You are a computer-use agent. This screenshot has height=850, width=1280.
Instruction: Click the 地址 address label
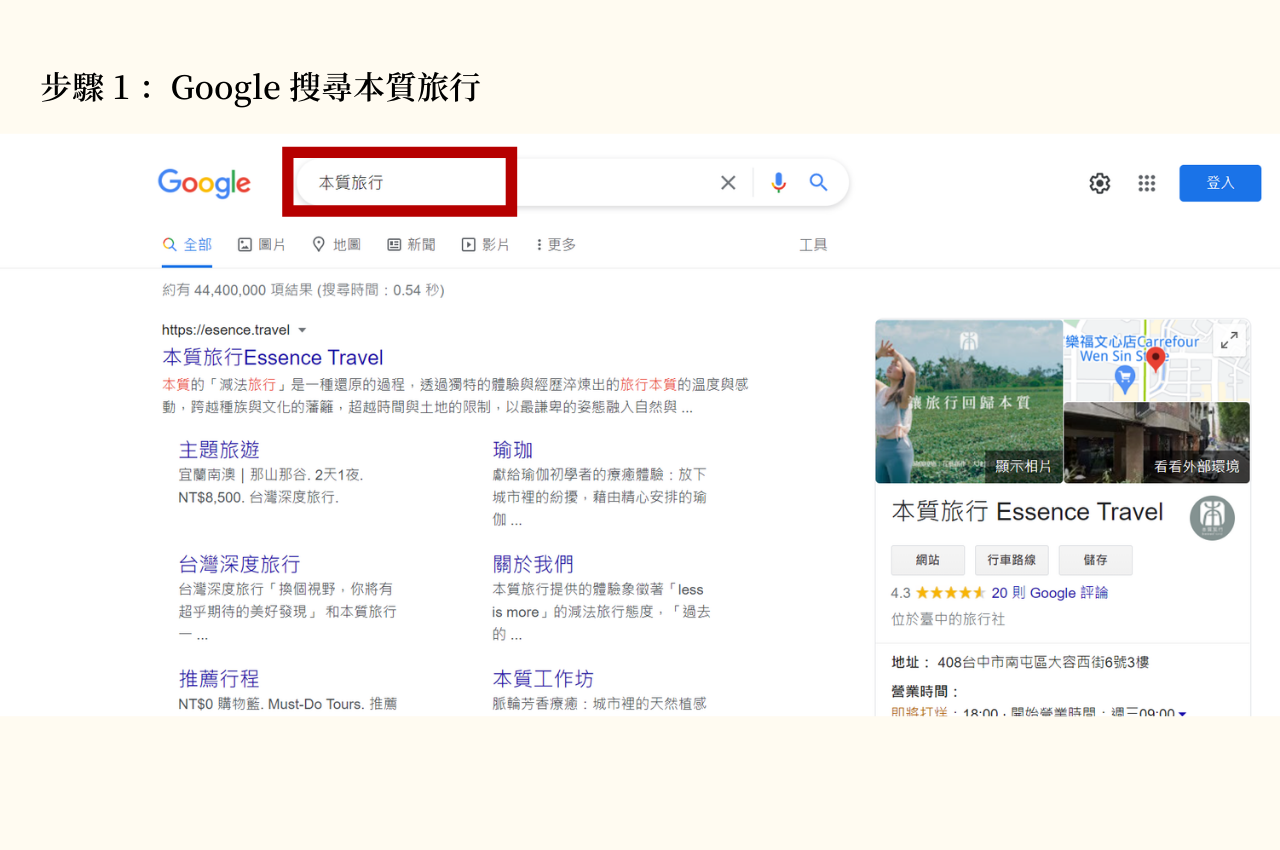[x=911, y=662]
